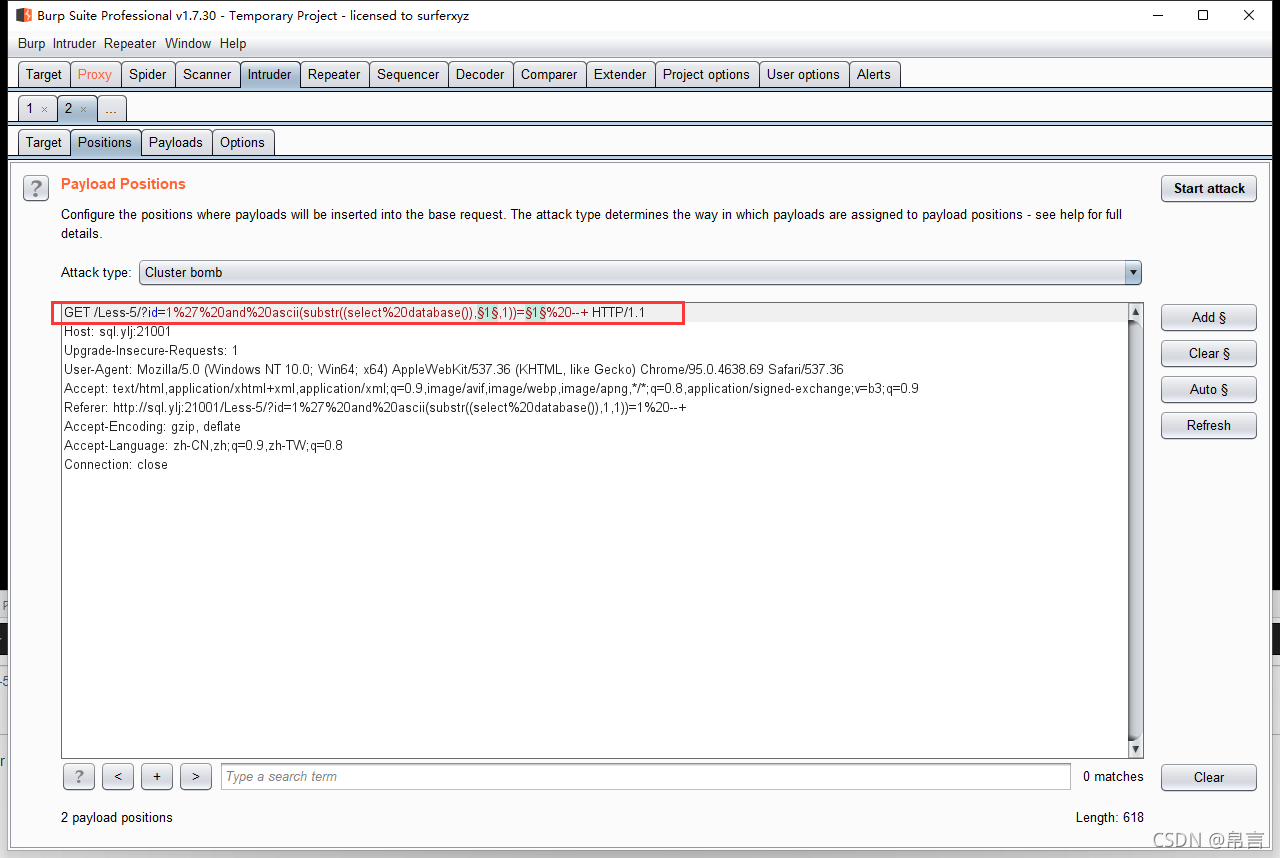Close Intruder attack tab 2
Image resolution: width=1280 pixels, height=858 pixels.
[83, 109]
